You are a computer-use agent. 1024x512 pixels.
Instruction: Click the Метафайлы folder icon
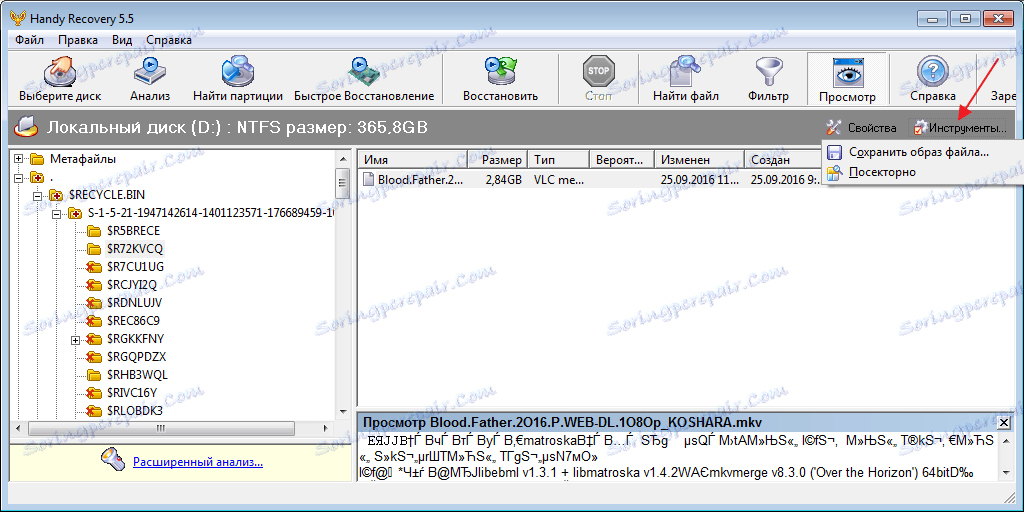coord(37,159)
